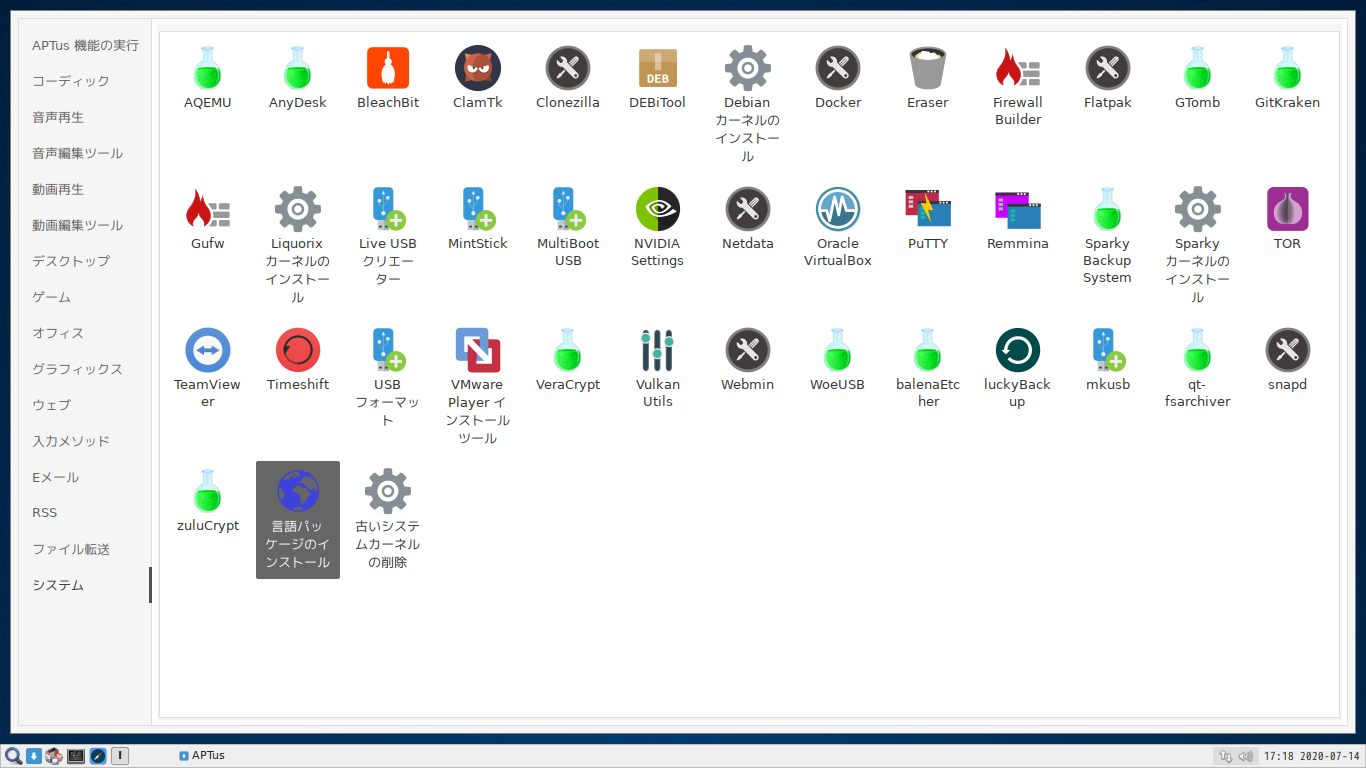
Task: Choose the Remmina icon
Action: 1018,209
